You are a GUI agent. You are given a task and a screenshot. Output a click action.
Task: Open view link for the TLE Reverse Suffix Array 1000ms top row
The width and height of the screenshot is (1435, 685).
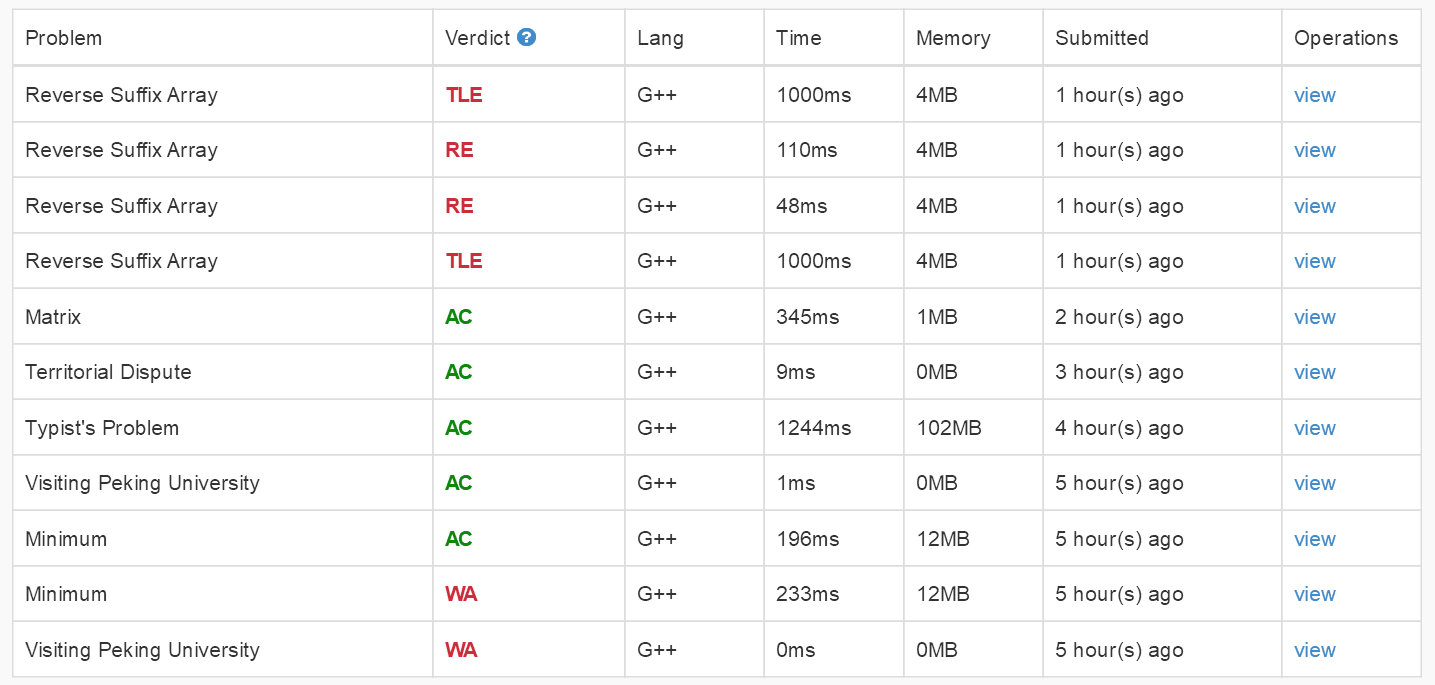(1314, 95)
